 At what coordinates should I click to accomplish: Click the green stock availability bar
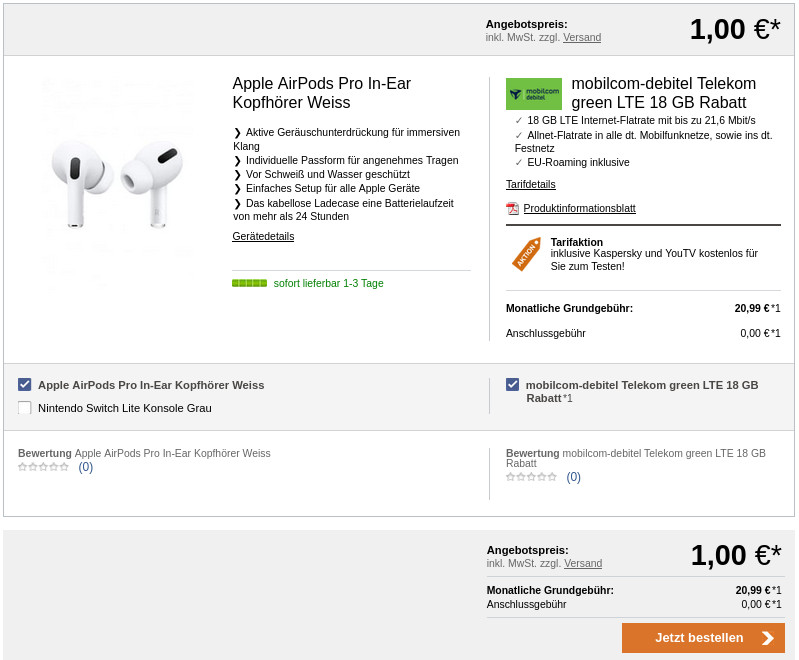249,283
